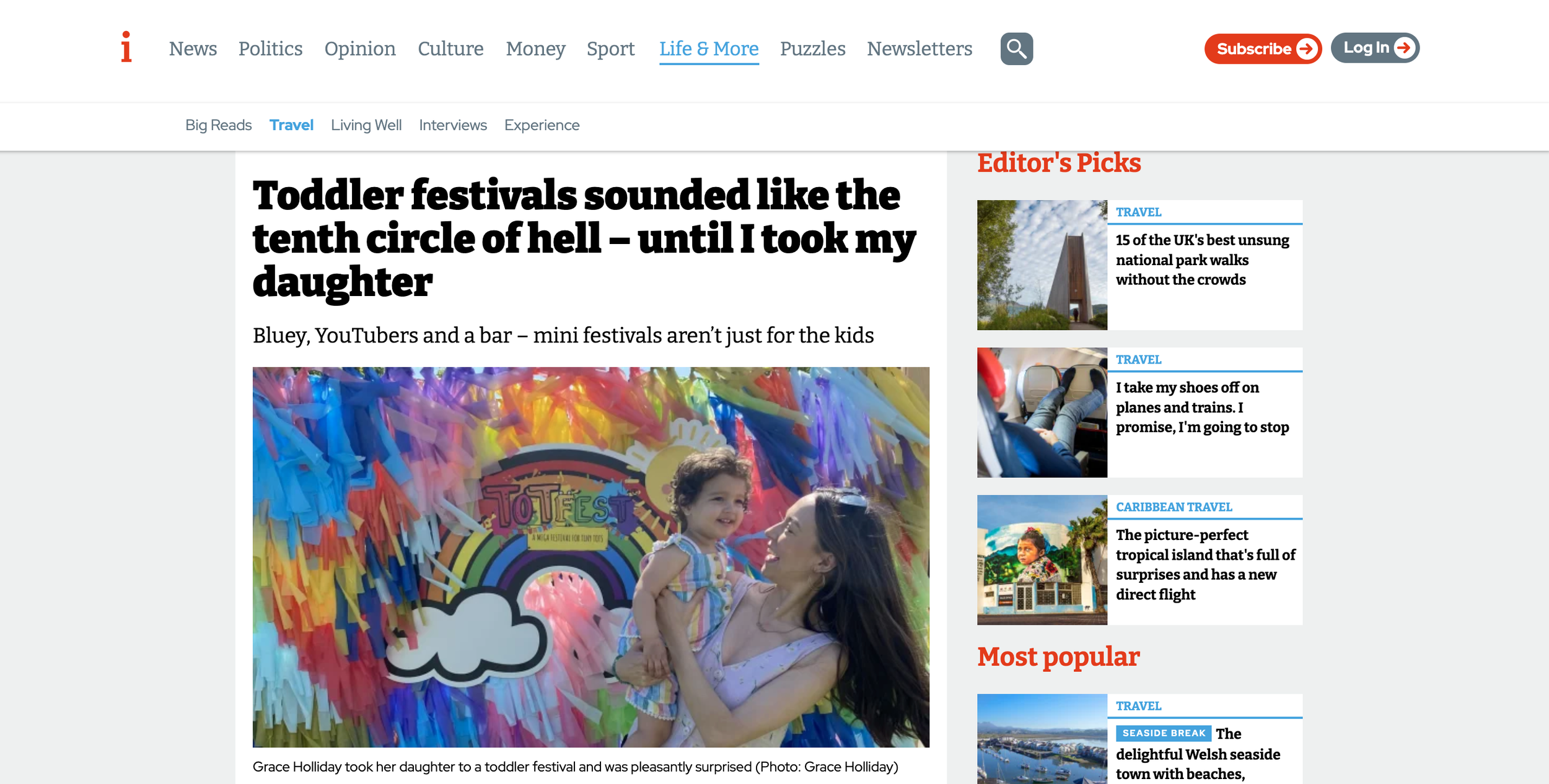Open the News section
The width and height of the screenshot is (1549, 784).
point(193,49)
